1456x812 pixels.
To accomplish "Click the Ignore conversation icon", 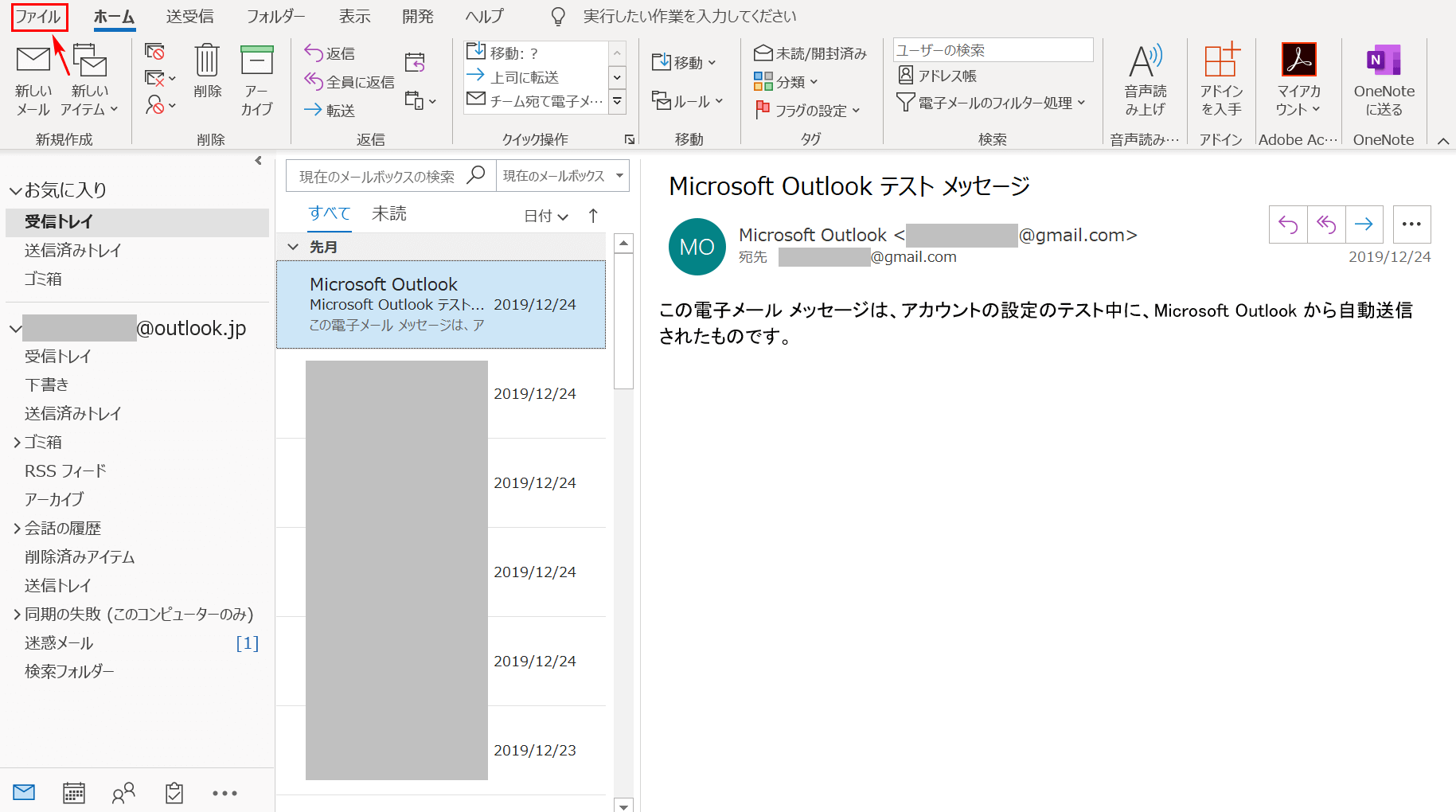I will click(x=154, y=52).
